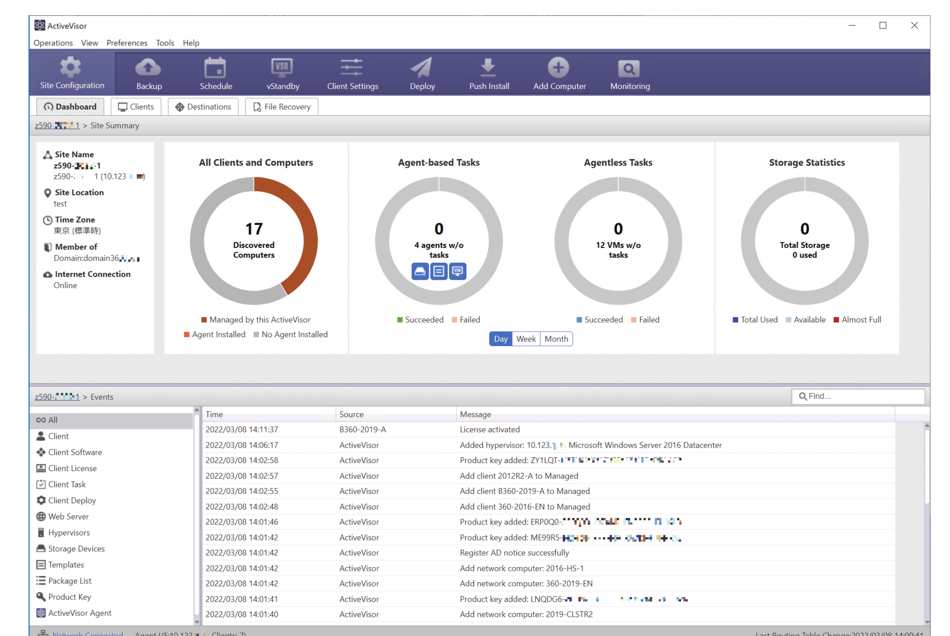Switch to the Dashboard tab
Image resolution: width=950 pixels, height=636 pixels.
click(x=70, y=107)
